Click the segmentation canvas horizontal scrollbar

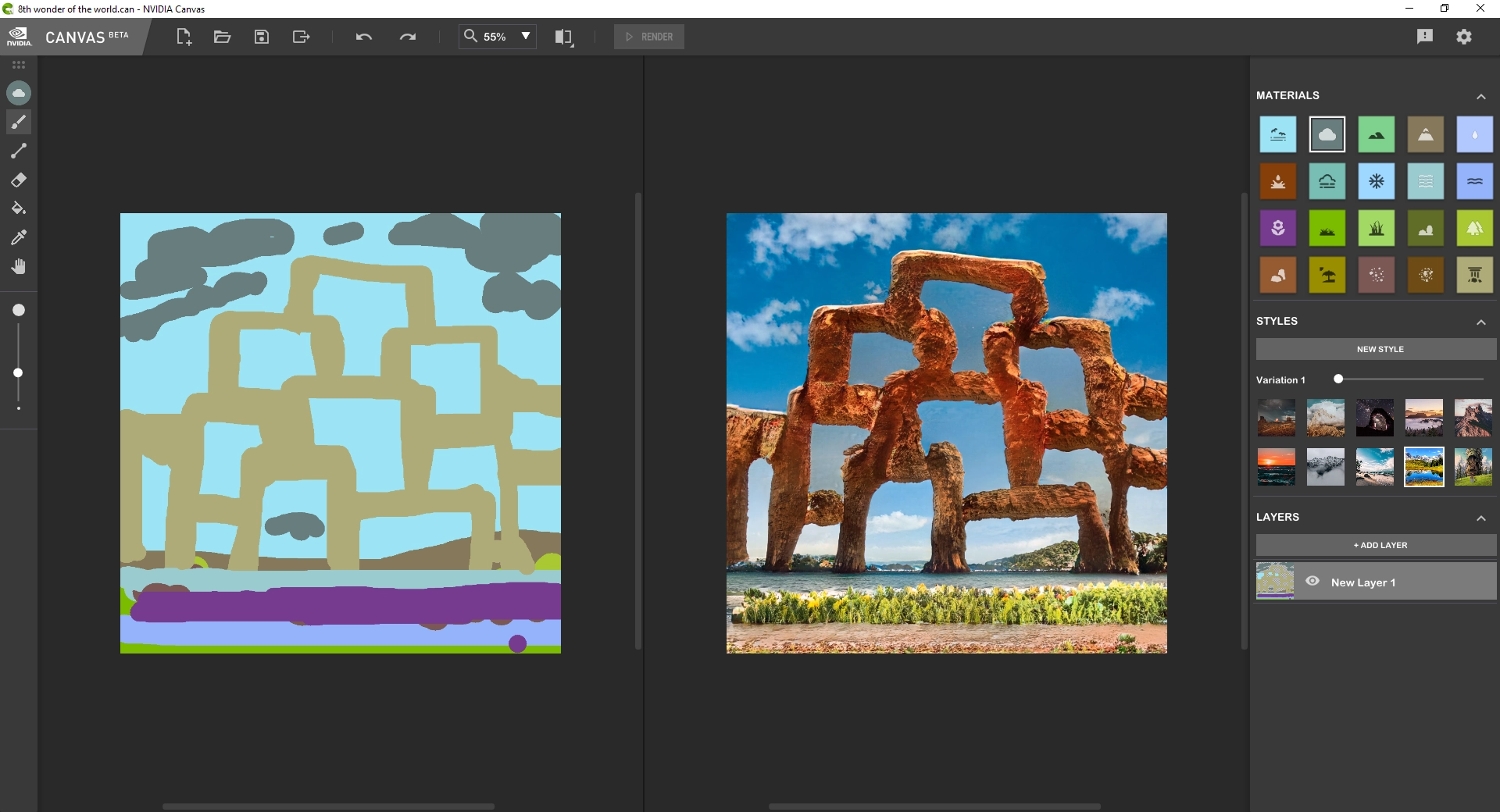click(328, 806)
